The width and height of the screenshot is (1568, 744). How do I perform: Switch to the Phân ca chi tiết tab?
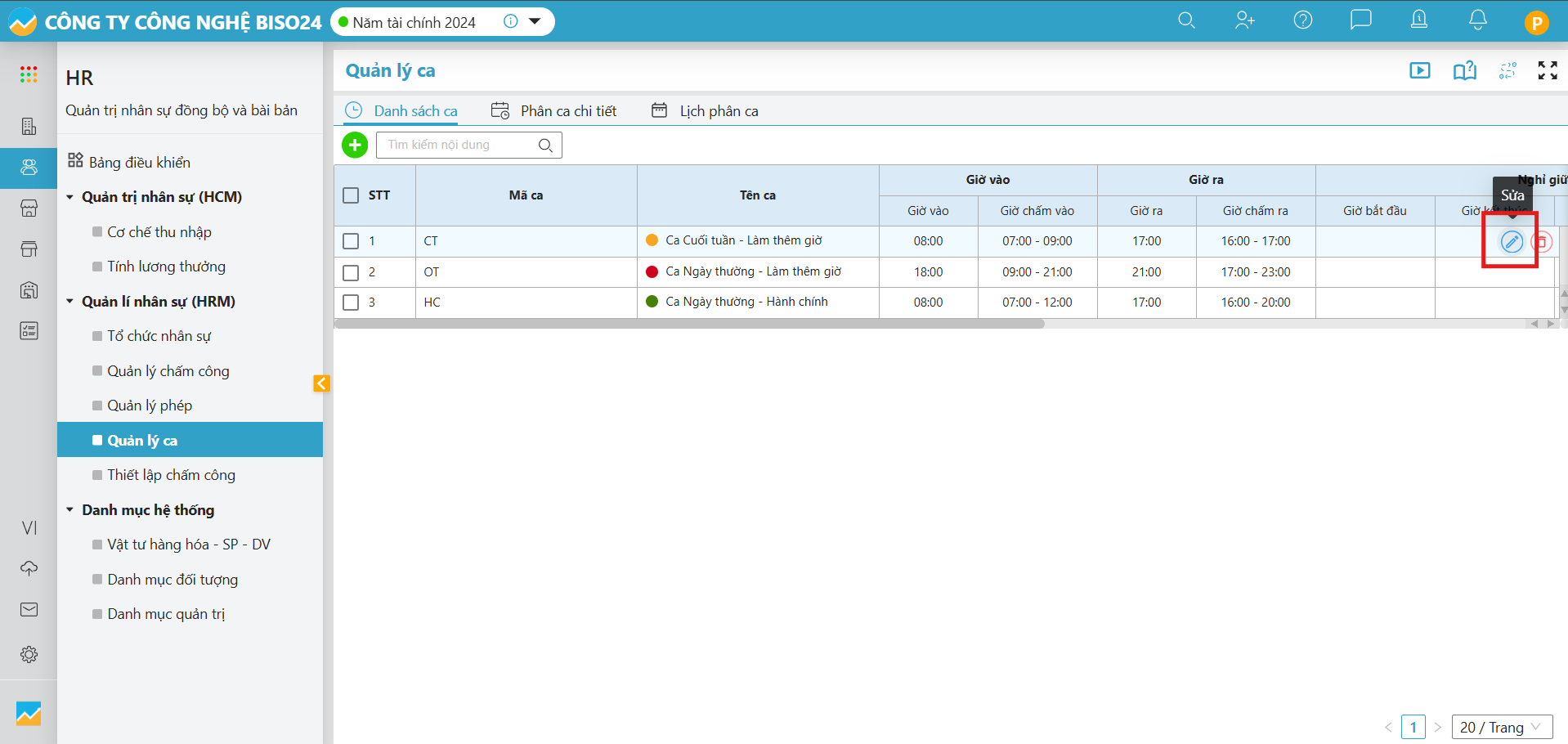(554, 111)
